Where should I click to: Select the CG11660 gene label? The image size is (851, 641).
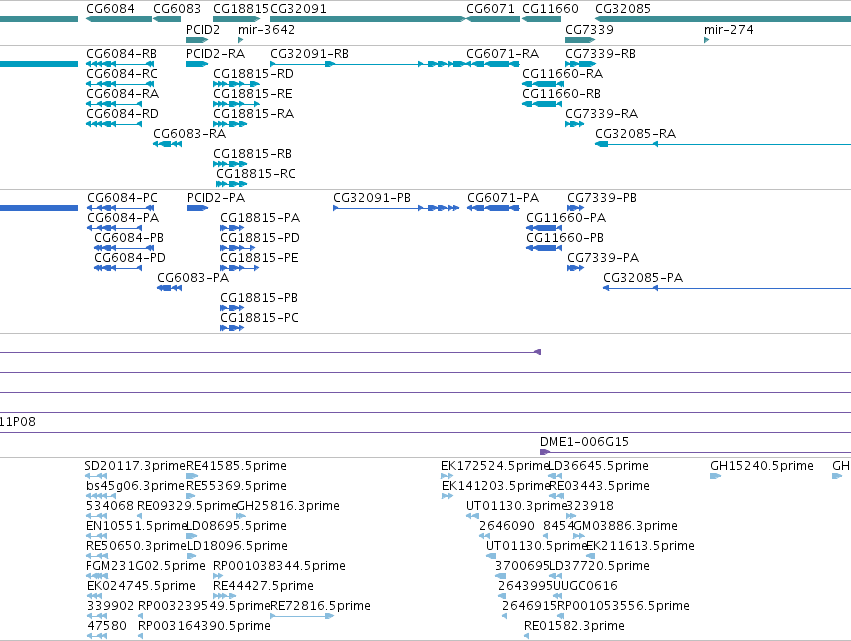tap(550, 9)
